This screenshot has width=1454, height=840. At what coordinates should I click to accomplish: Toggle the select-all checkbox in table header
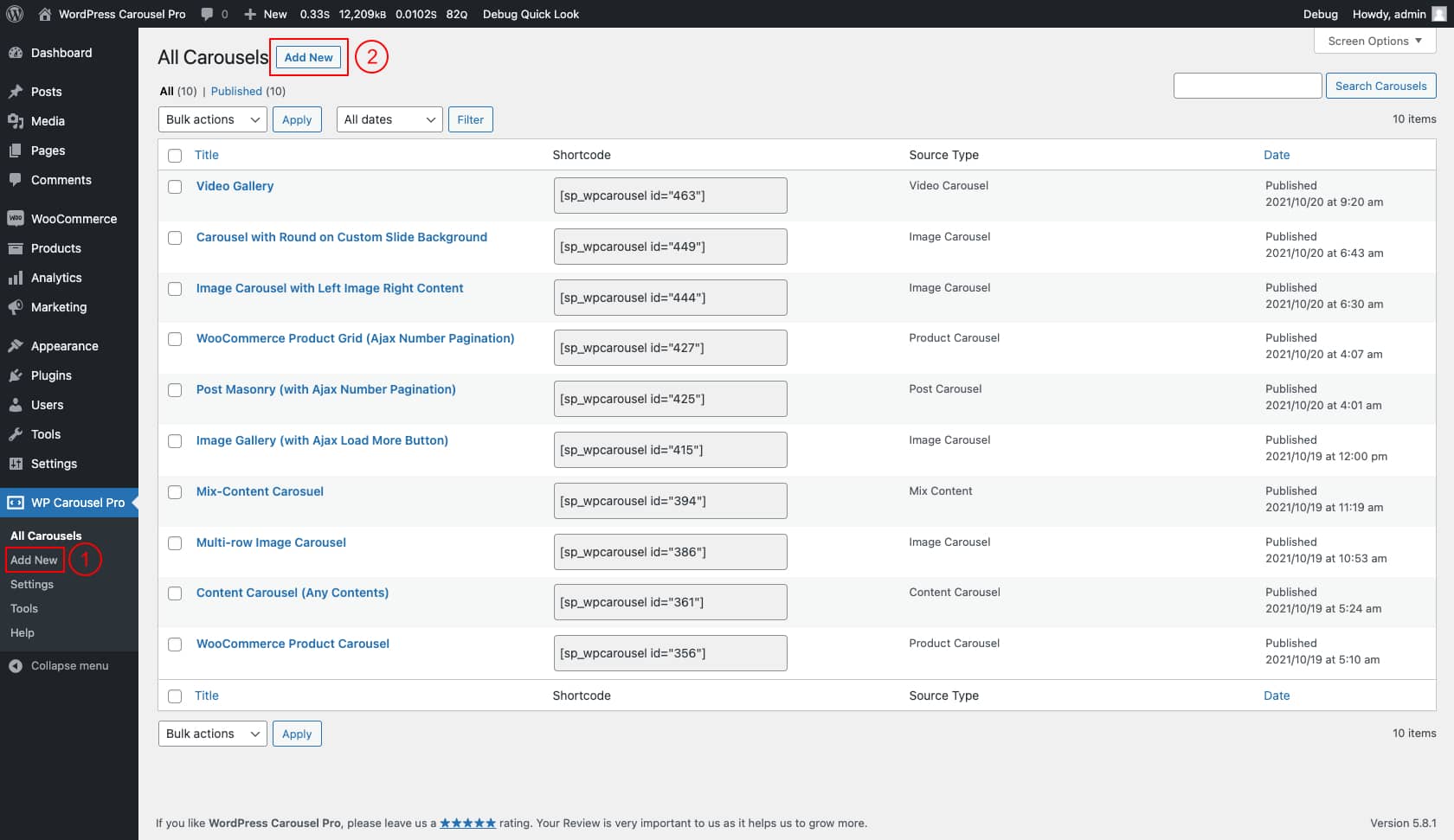click(175, 156)
